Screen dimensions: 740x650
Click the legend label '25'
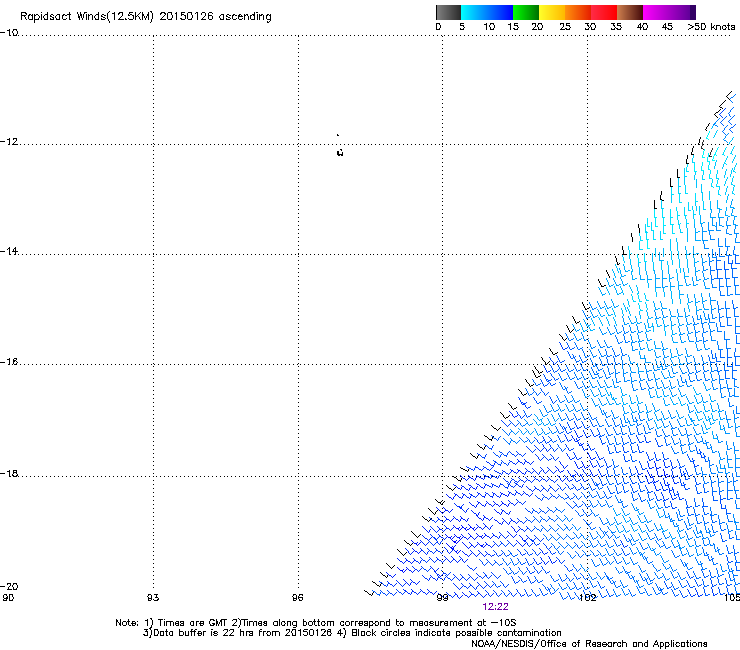pos(565,27)
